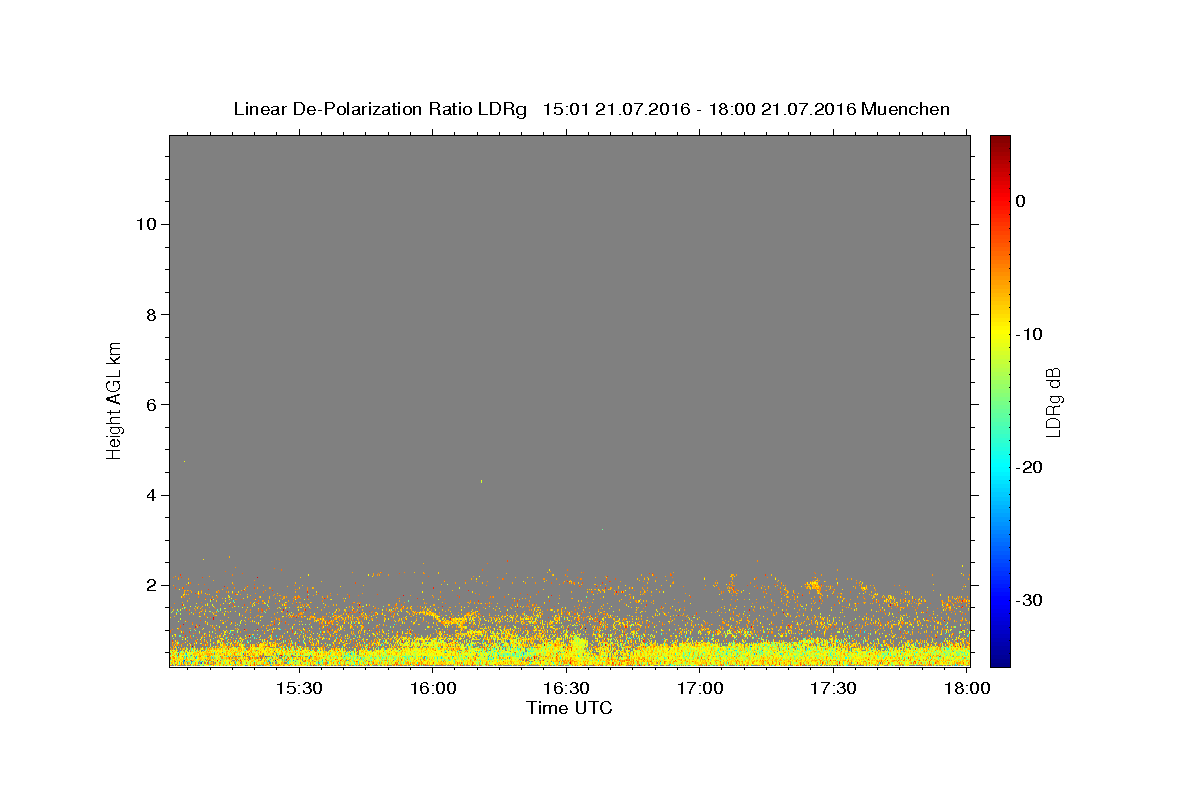1200x800 pixels.
Task: Click the 16:00 time tick label
Action: click(432, 688)
